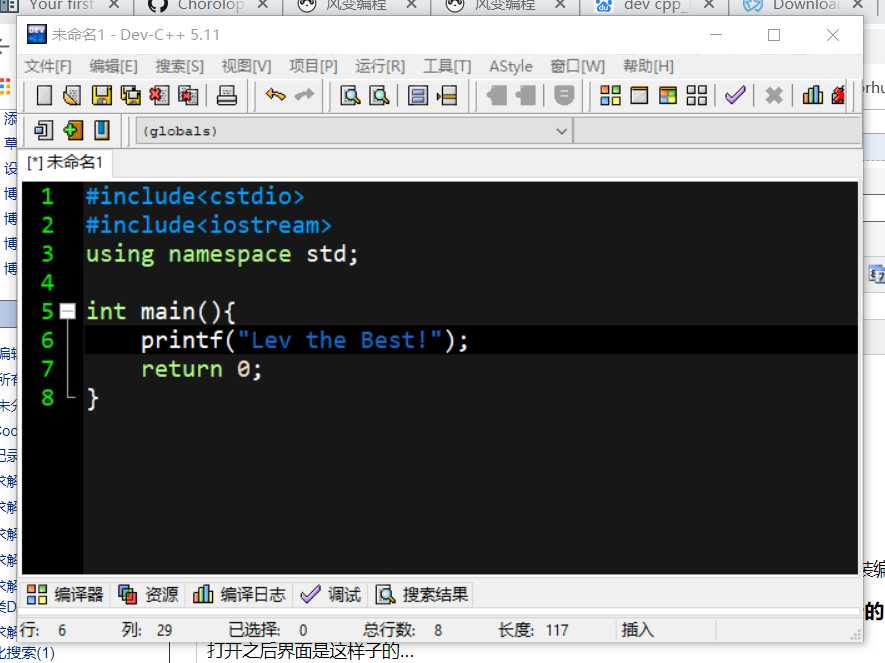Click the Insert snippet icon in second toolbar row
885x663 pixels.
click(43, 130)
